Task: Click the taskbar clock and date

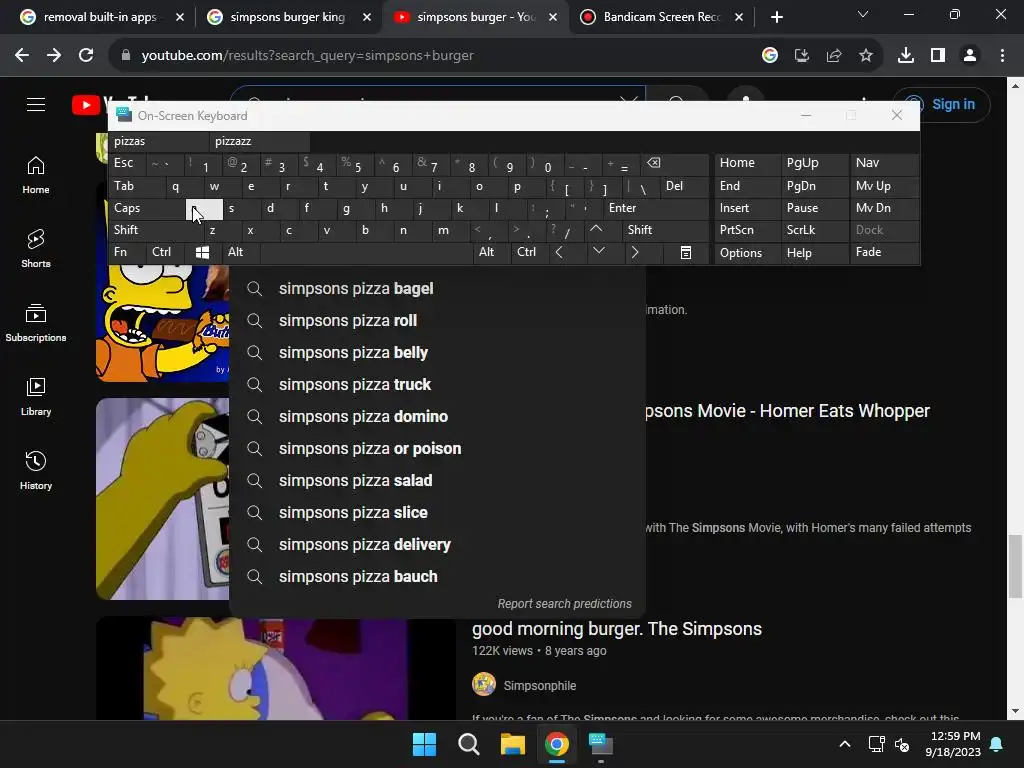Action: point(953,744)
